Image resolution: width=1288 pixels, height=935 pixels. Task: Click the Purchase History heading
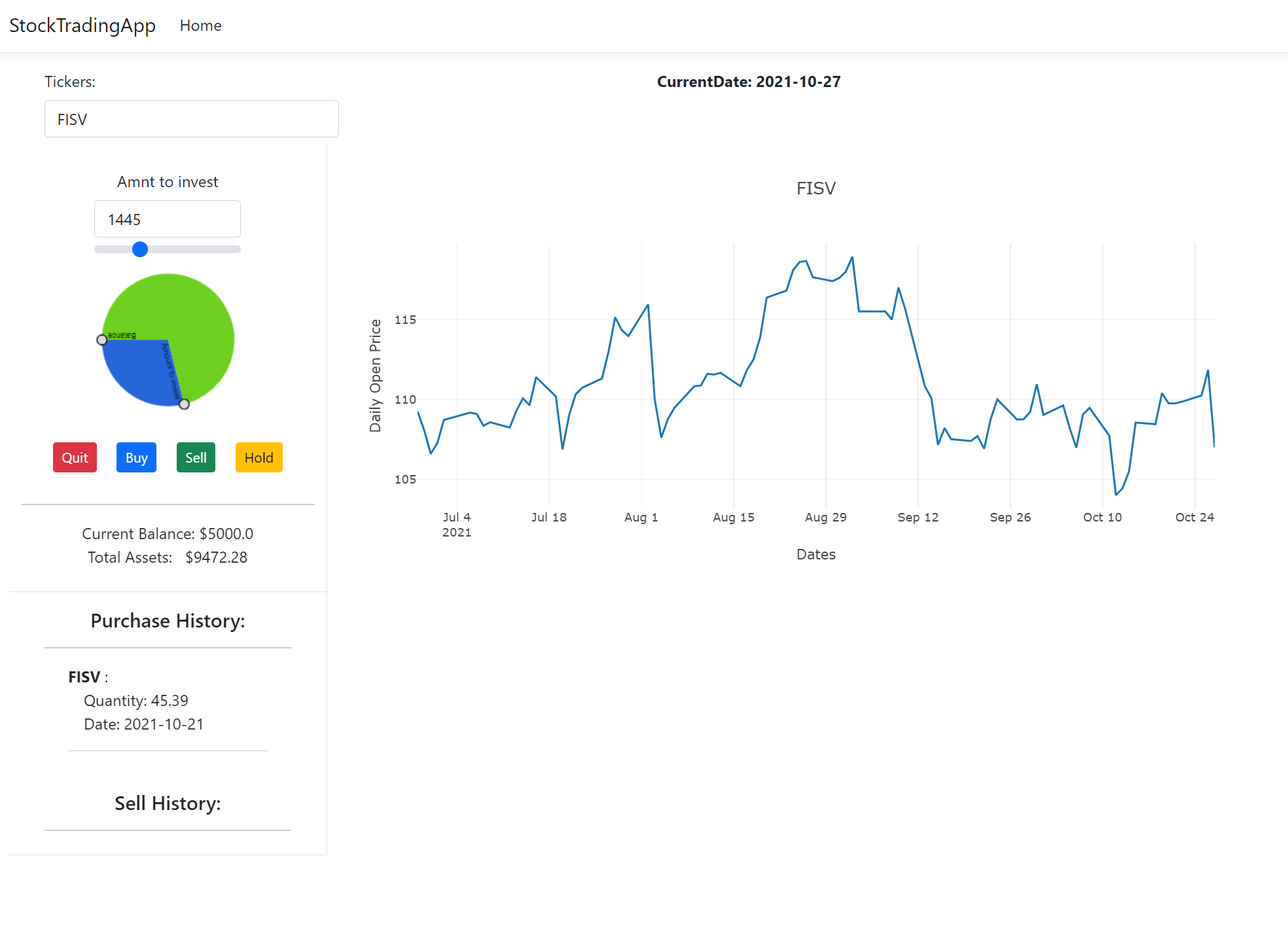tap(168, 621)
